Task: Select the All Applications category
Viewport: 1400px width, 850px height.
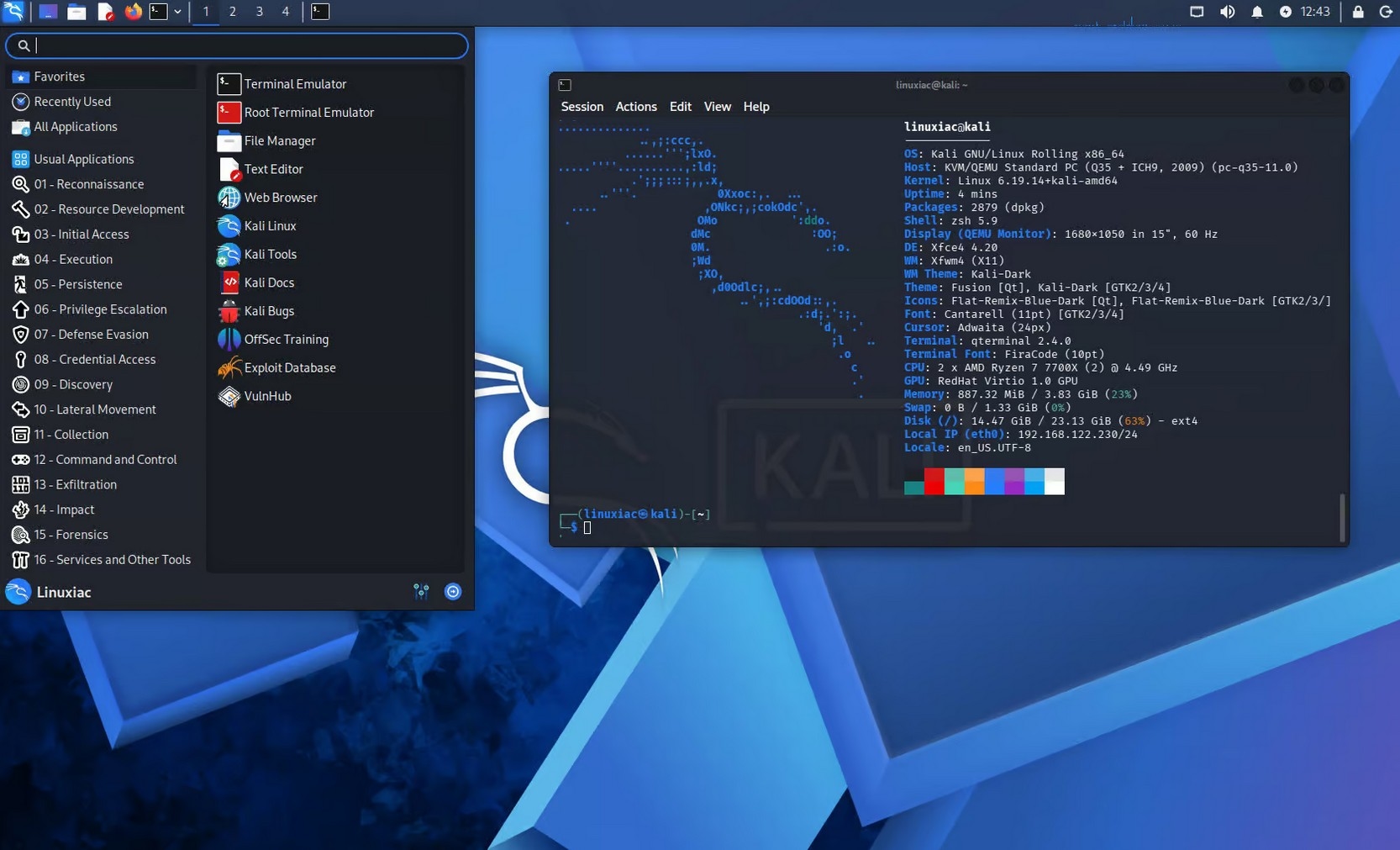Action: 102,127
